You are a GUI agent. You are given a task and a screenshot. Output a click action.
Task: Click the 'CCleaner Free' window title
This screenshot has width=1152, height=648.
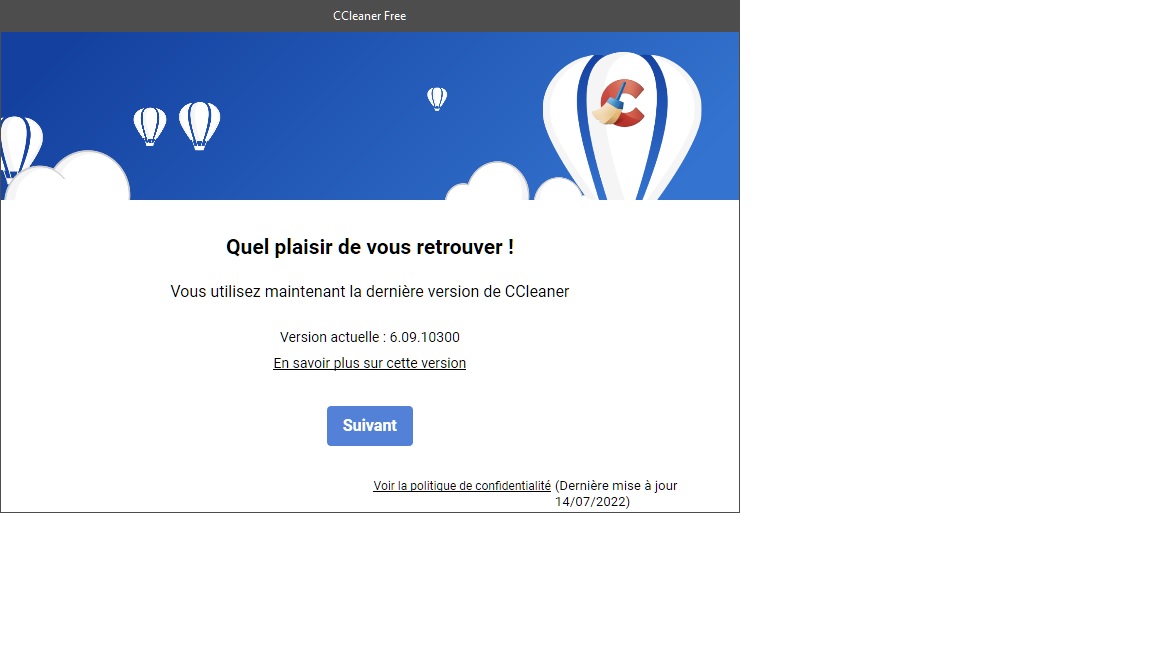click(x=370, y=15)
